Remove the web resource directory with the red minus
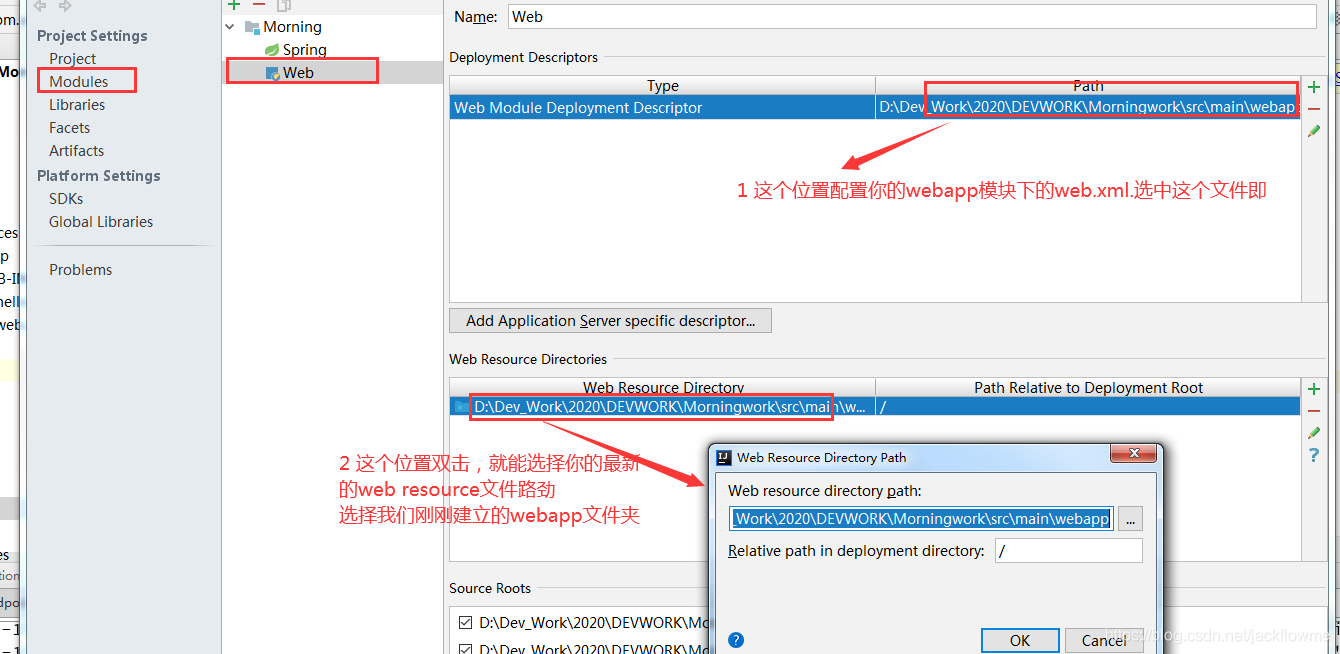This screenshot has width=1340, height=654. (x=1314, y=411)
